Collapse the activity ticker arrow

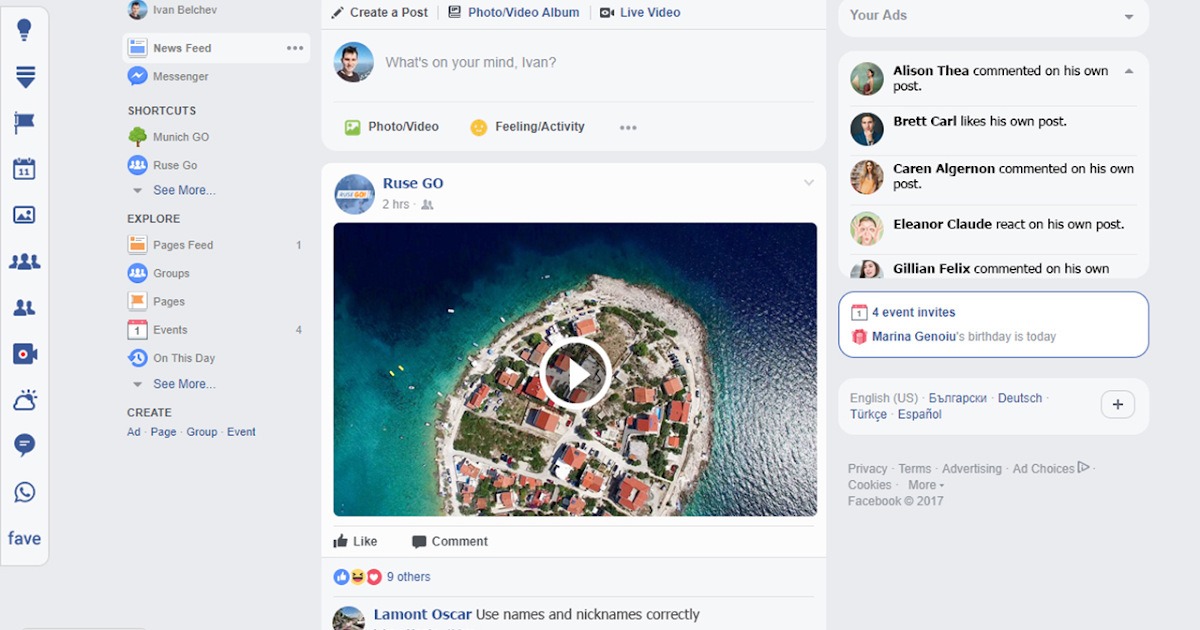[x=1129, y=71]
